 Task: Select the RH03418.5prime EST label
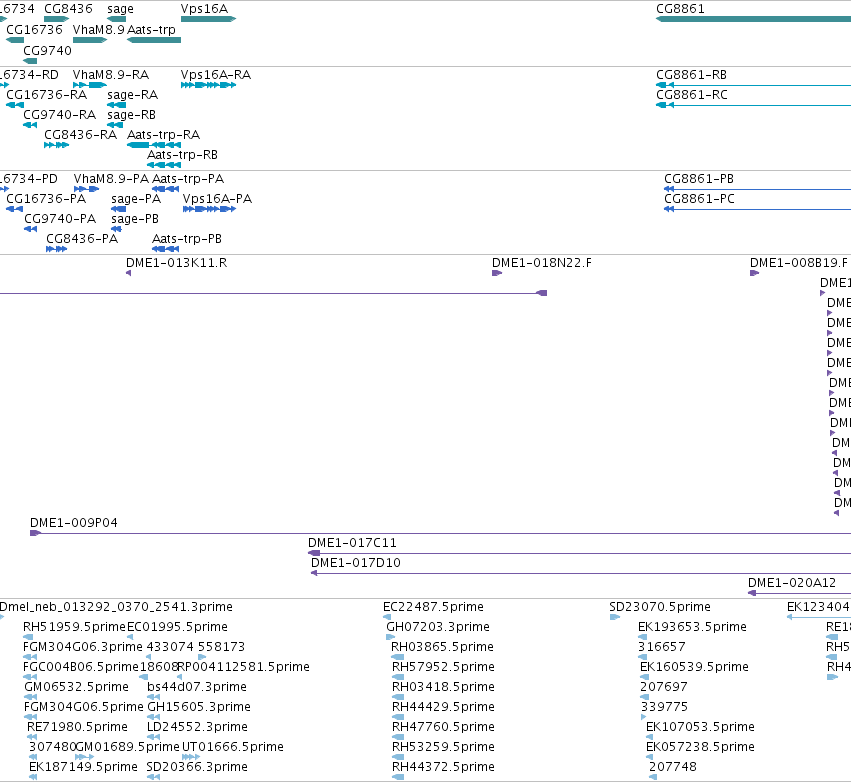point(443,687)
